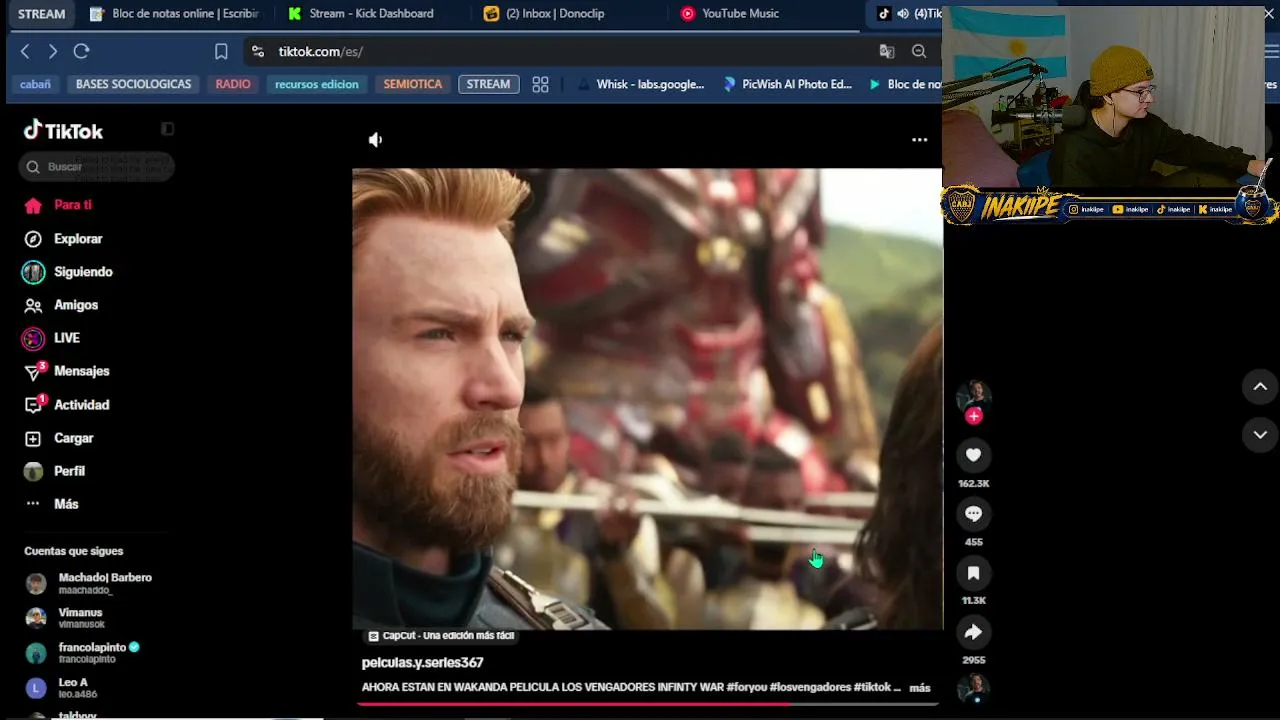
Task: Open the page translate icon
Action: [x=887, y=51]
